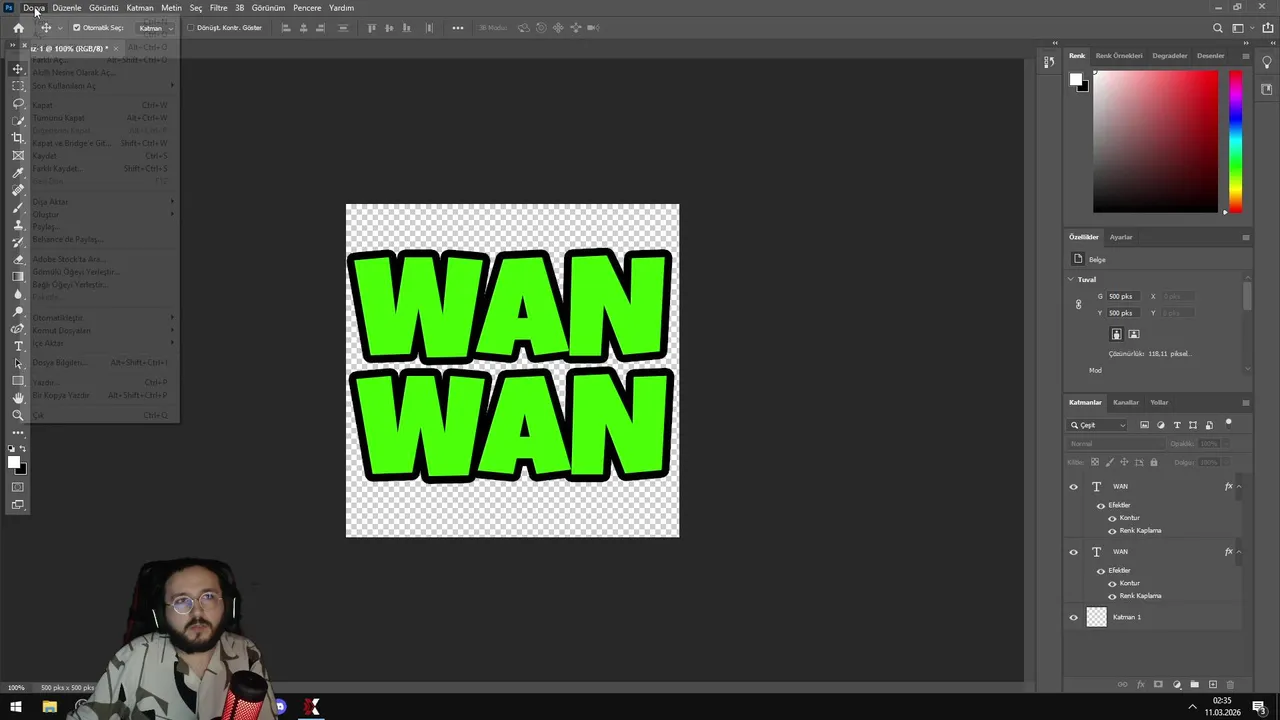
Task: Hide the Katman 1 layer
Action: [1074, 617]
